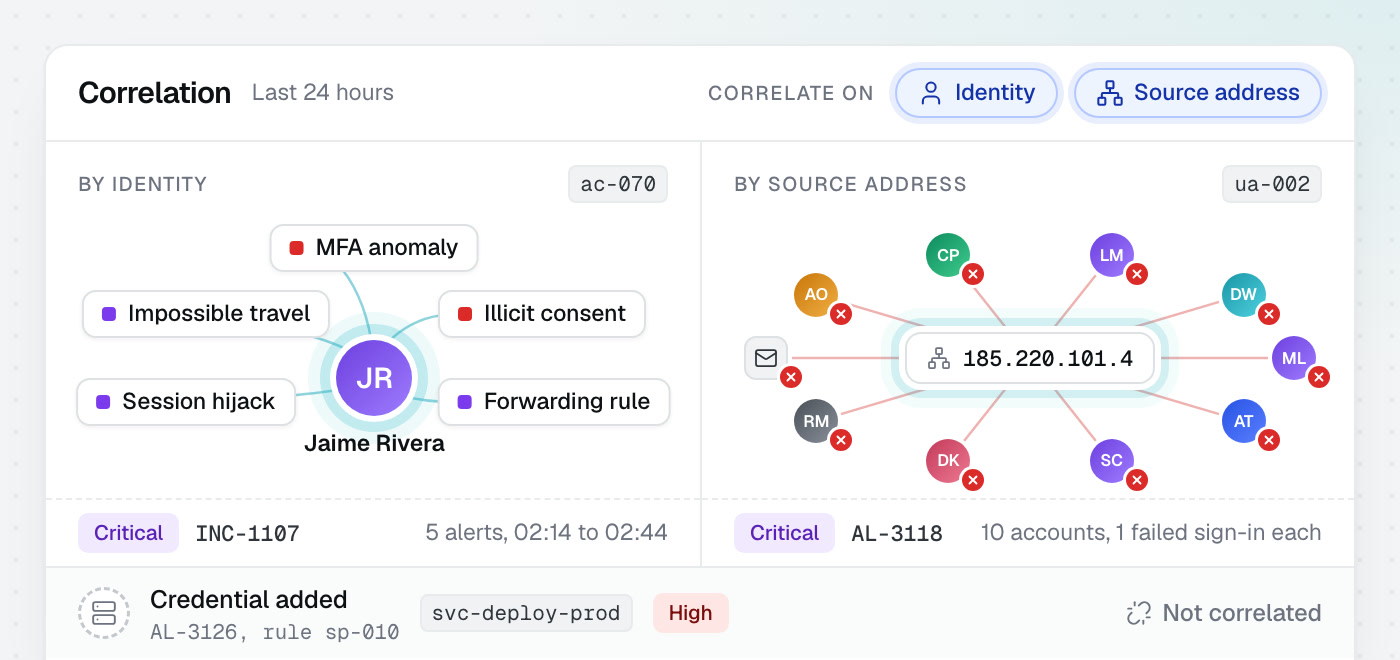Select the AT account avatar
This screenshot has width=1400, height=660.
click(1243, 421)
